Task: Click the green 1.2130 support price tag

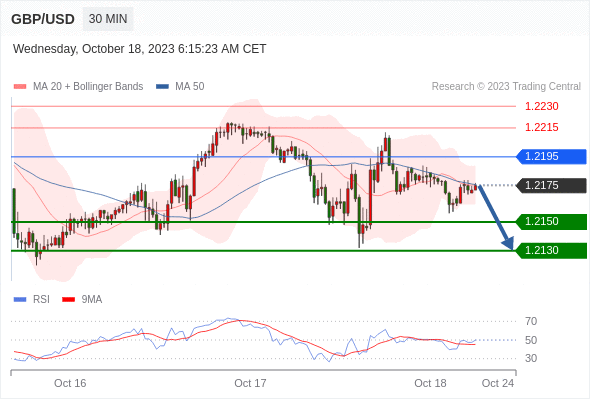Action: pyautogui.click(x=551, y=251)
